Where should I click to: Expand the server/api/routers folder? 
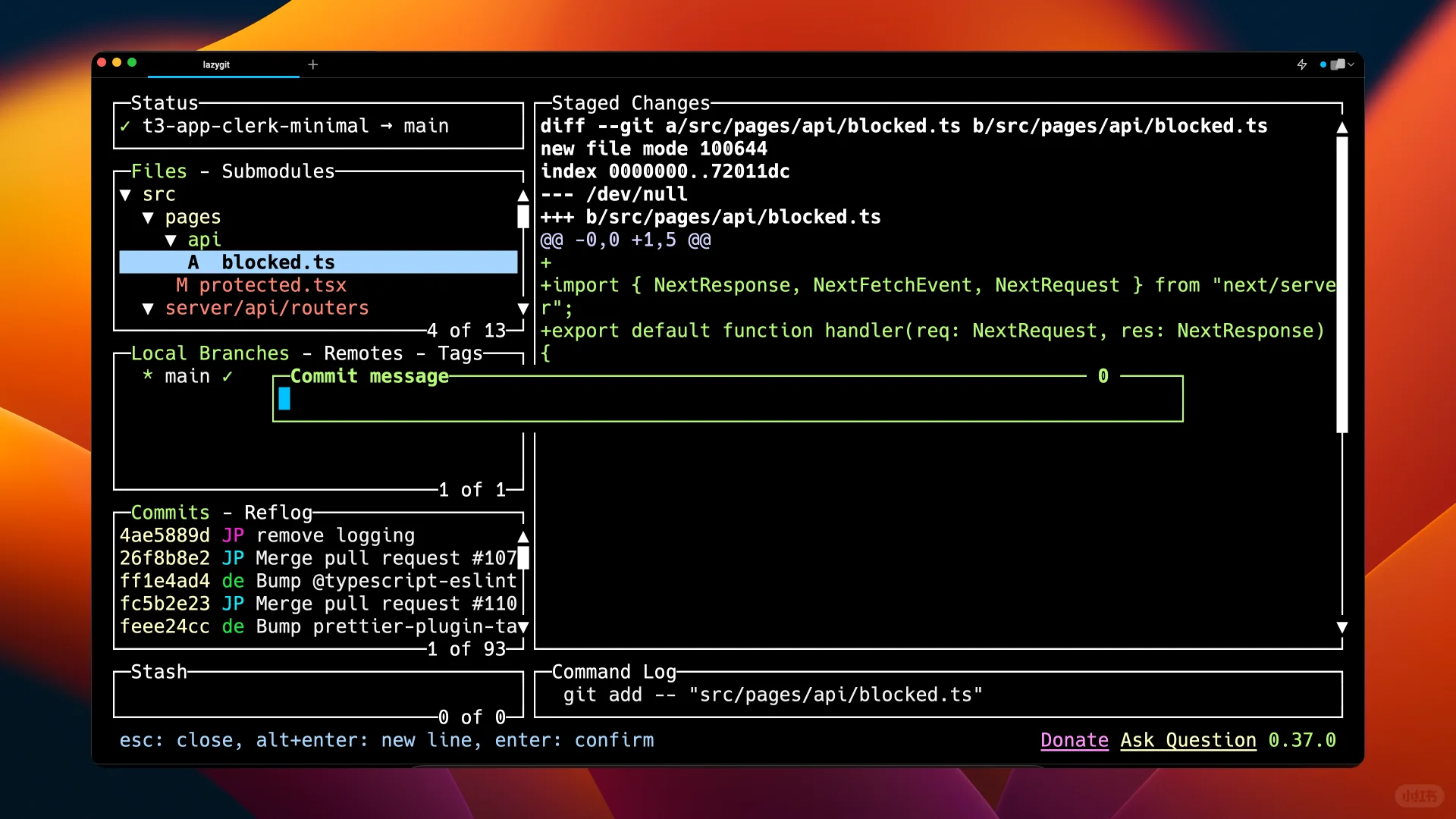149,309
